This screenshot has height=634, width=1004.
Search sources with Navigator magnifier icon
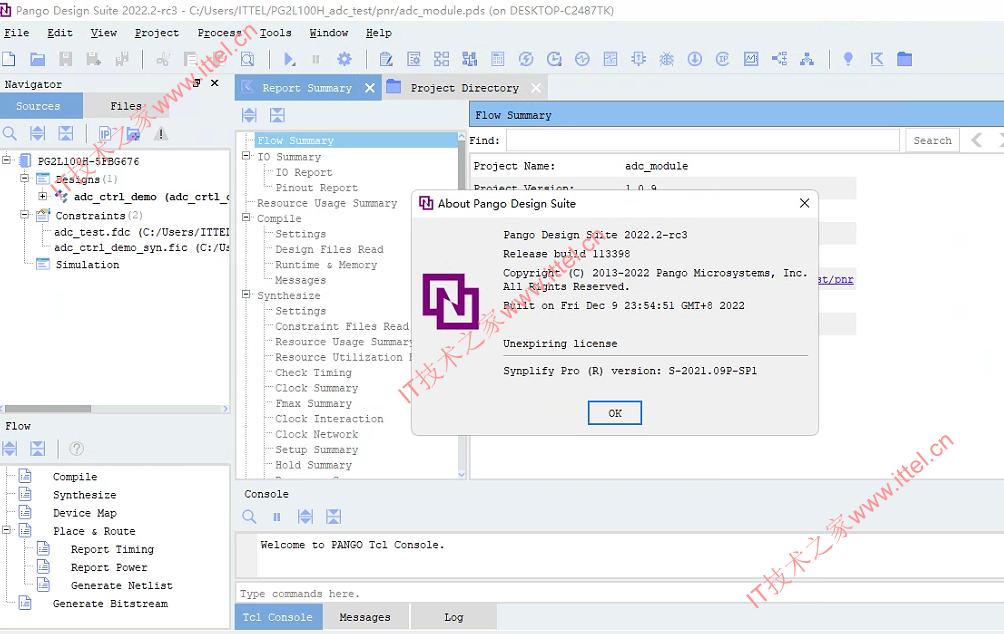tap(10, 133)
